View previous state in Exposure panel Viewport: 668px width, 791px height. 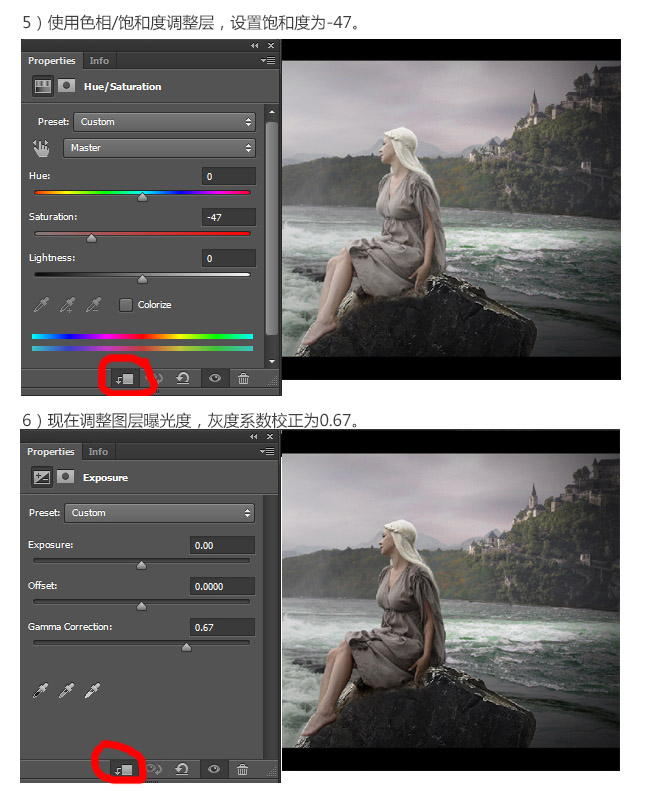coord(153,769)
